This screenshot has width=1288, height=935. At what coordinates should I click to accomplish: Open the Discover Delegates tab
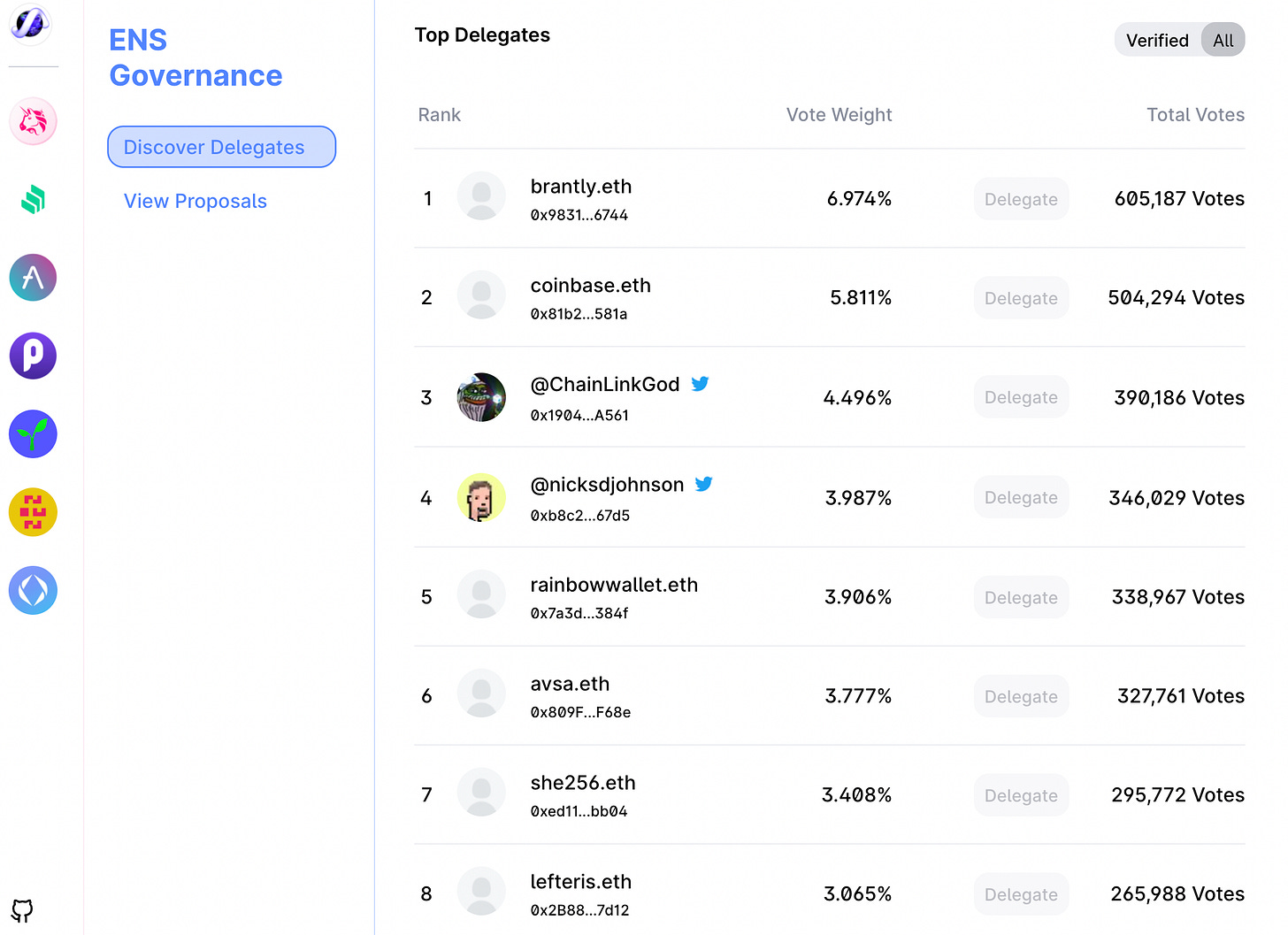tap(221, 147)
